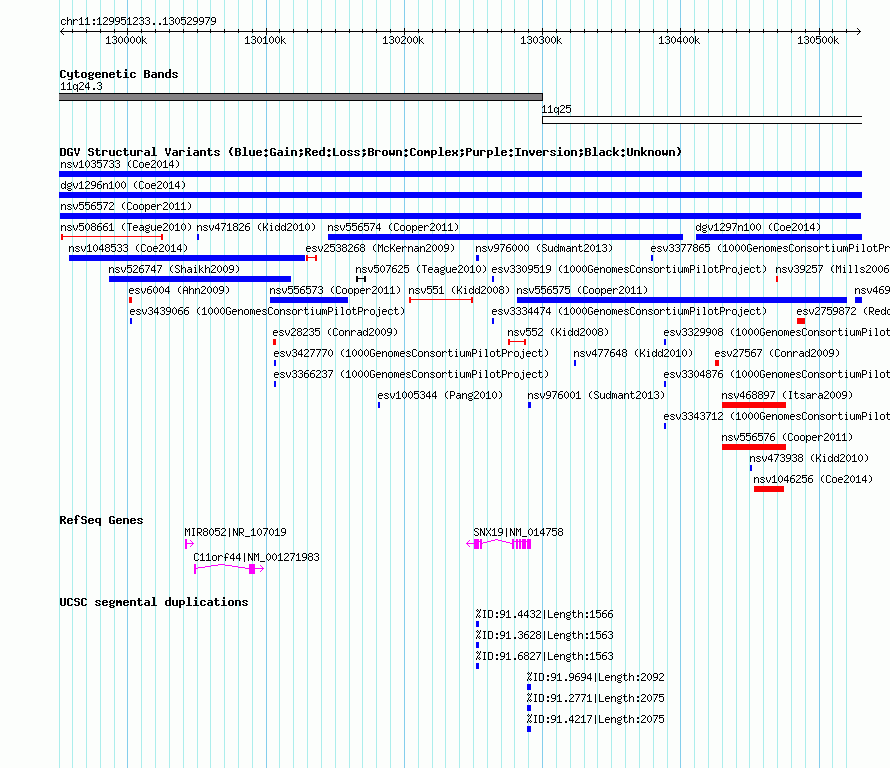The width and height of the screenshot is (890, 768).
Task: Open esv3366237 1000Genomes variant label
Action: (411, 375)
